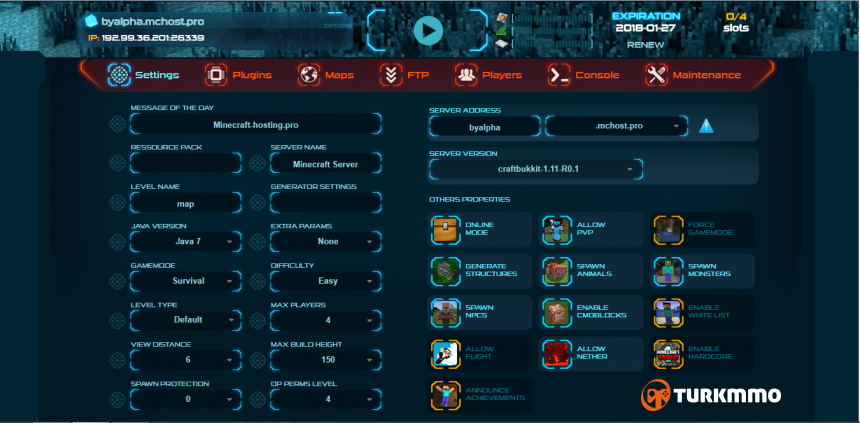Toggle Generate Structures property
Screen dimensions: 860x423
coord(480,270)
